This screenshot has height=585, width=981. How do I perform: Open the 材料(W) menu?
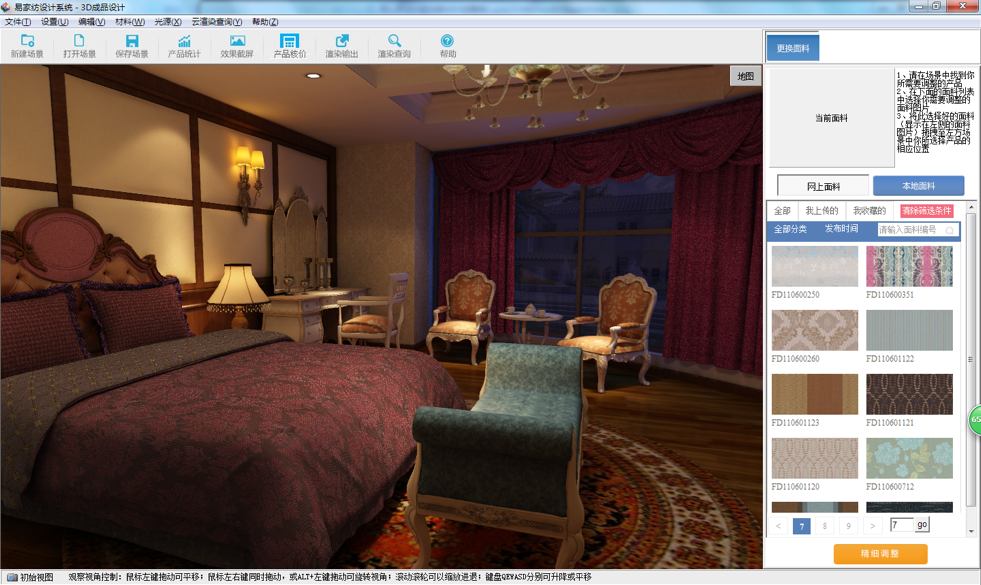(130, 22)
